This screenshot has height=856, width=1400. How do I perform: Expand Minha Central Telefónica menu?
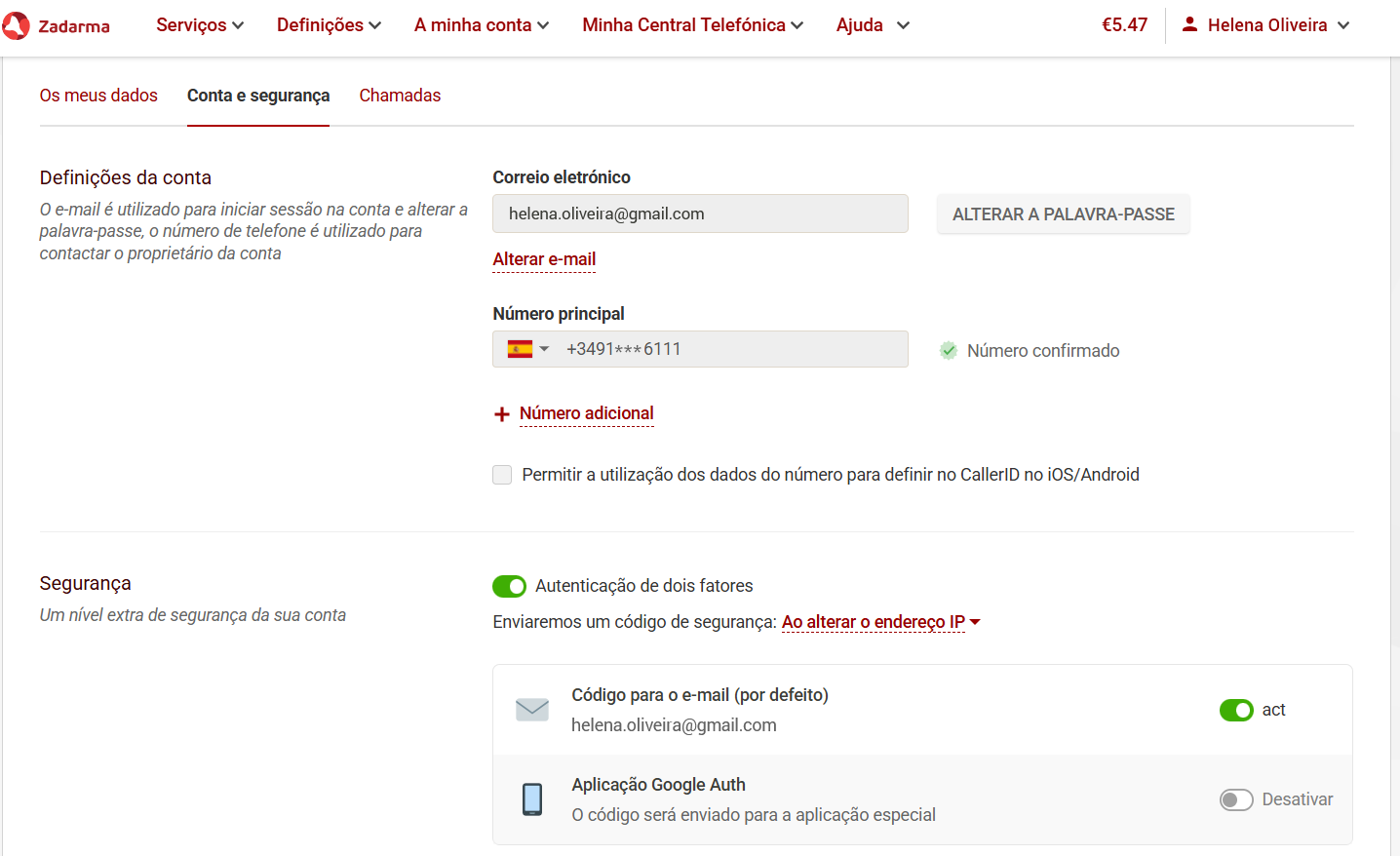tap(693, 25)
